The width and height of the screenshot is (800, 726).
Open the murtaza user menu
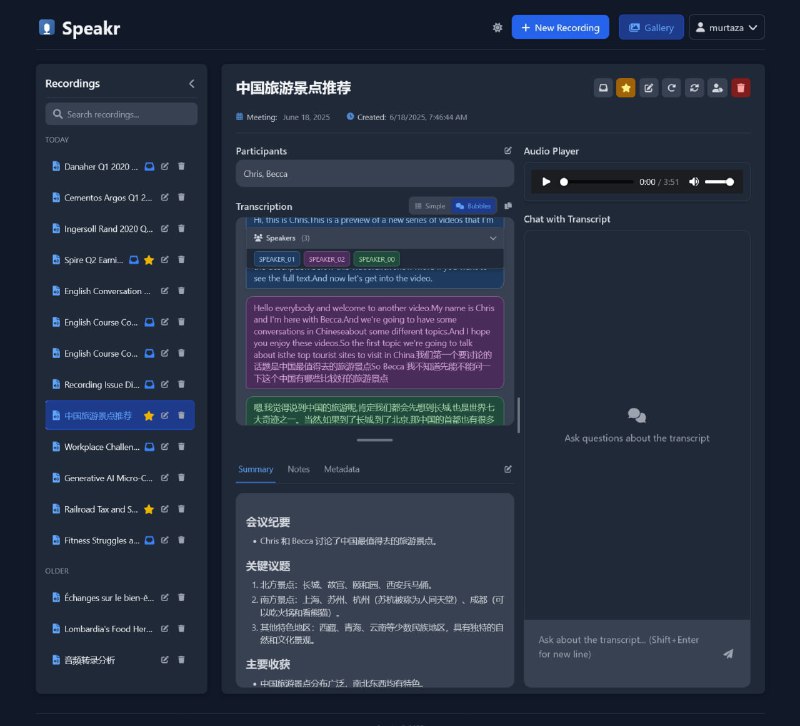click(x=727, y=28)
